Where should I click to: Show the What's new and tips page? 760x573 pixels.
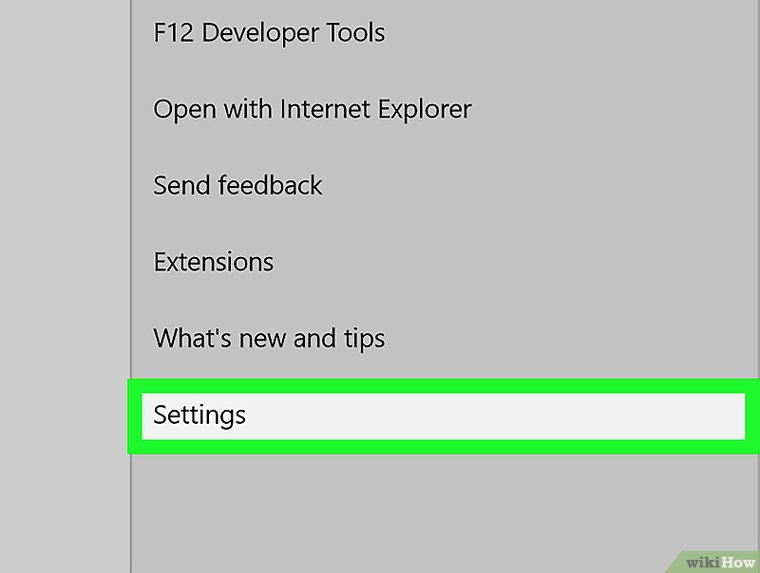pyautogui.click(x=269, y=339)
